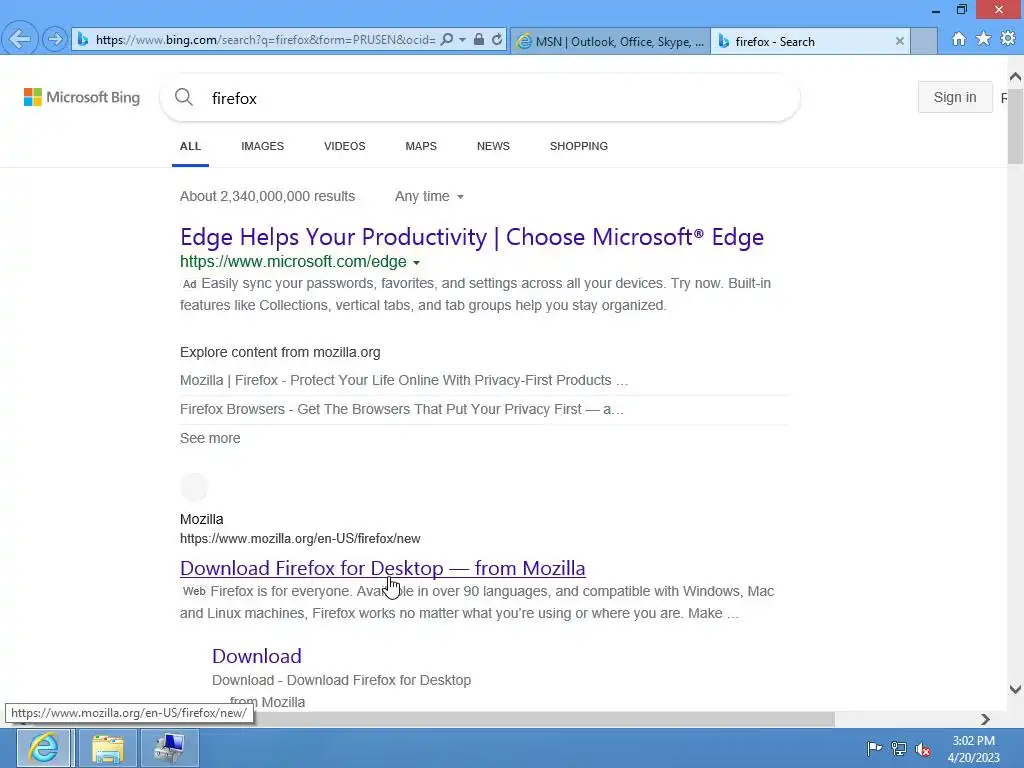Click the security lock icon in address bar

tap(479, 39)
